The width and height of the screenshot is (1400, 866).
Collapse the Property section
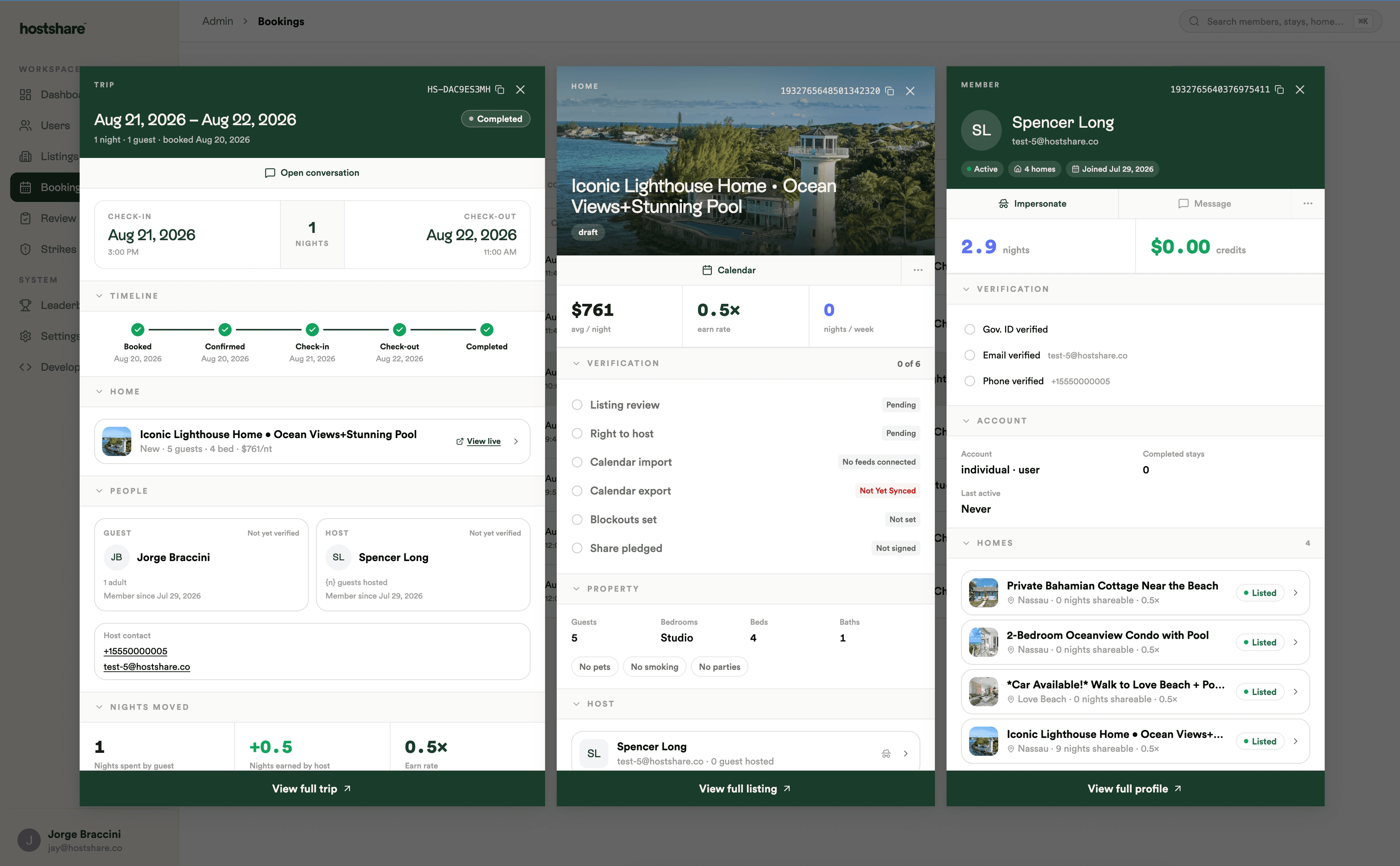pyautogui.click(x=746, y=589)
